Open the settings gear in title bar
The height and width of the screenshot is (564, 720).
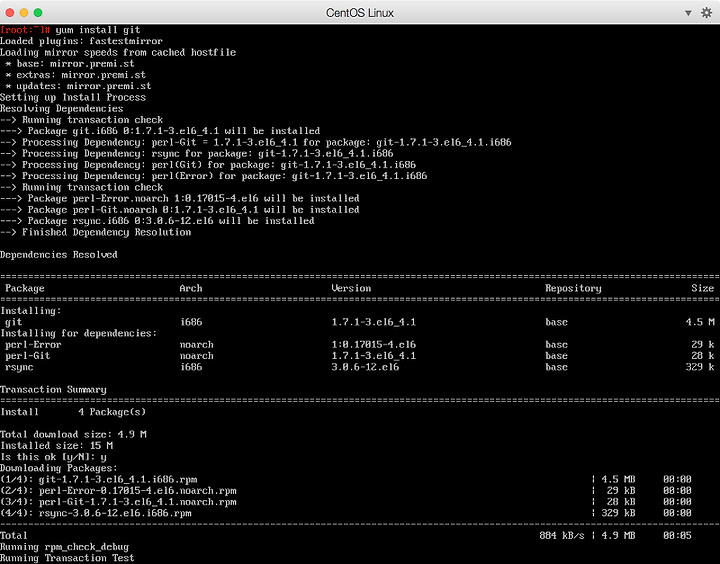[x=706, y=12]
